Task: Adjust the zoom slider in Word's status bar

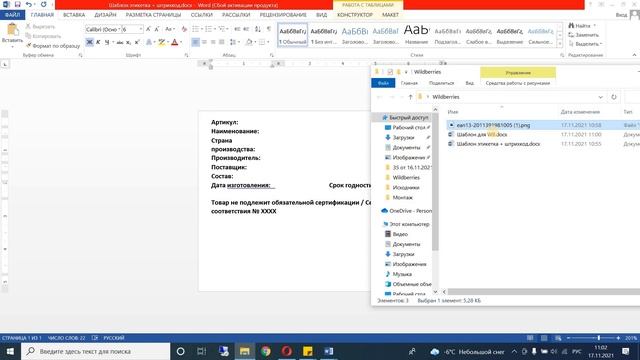Action: tap(599, 338)
